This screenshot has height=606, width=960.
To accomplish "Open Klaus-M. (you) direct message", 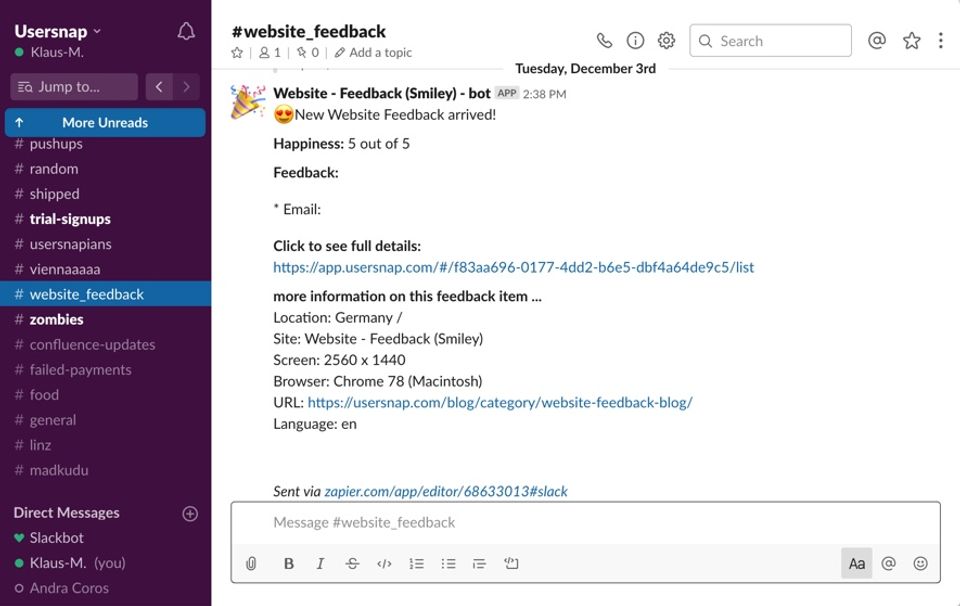I will pos(105,563).
